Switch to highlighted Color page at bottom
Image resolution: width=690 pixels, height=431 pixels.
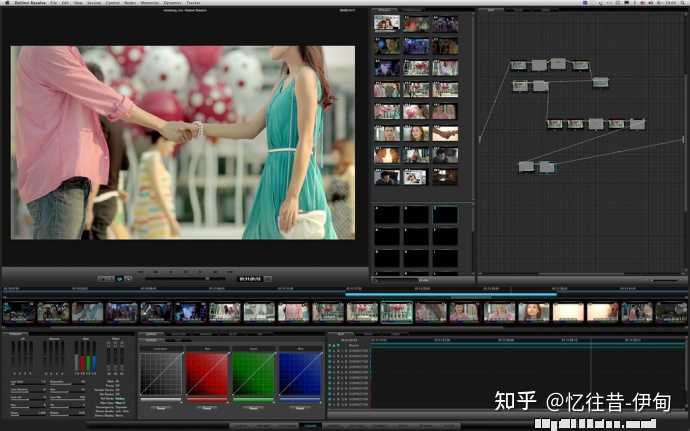point(310,426)
